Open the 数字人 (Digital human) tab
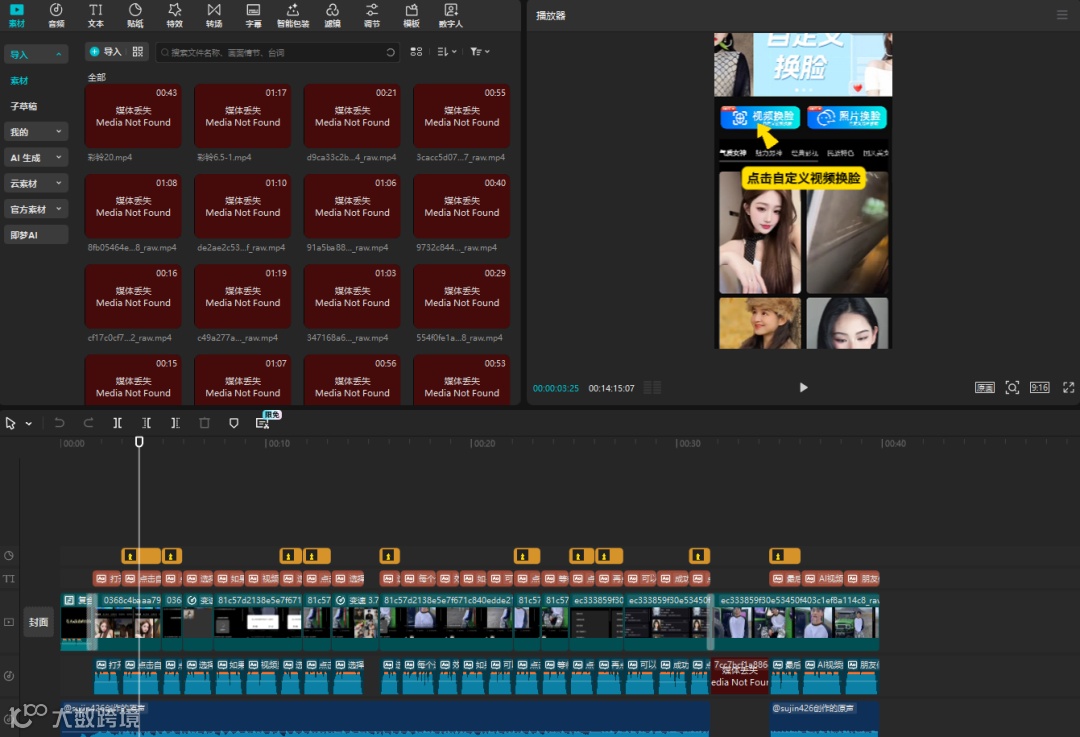The width and height of the screenshot is (1080, 737). [x=450, y=14]
